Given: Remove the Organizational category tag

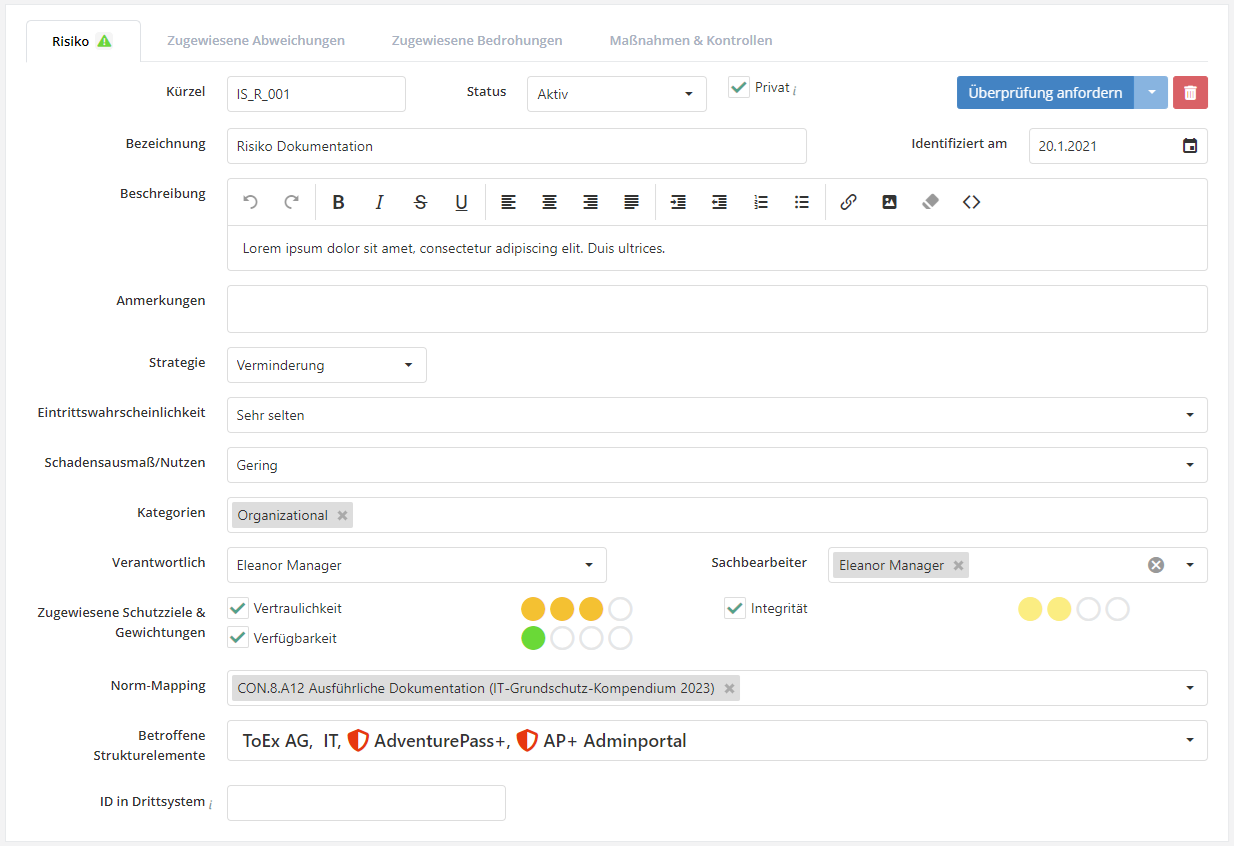Looking at the screenshot, I should click(x=343, y=516).
